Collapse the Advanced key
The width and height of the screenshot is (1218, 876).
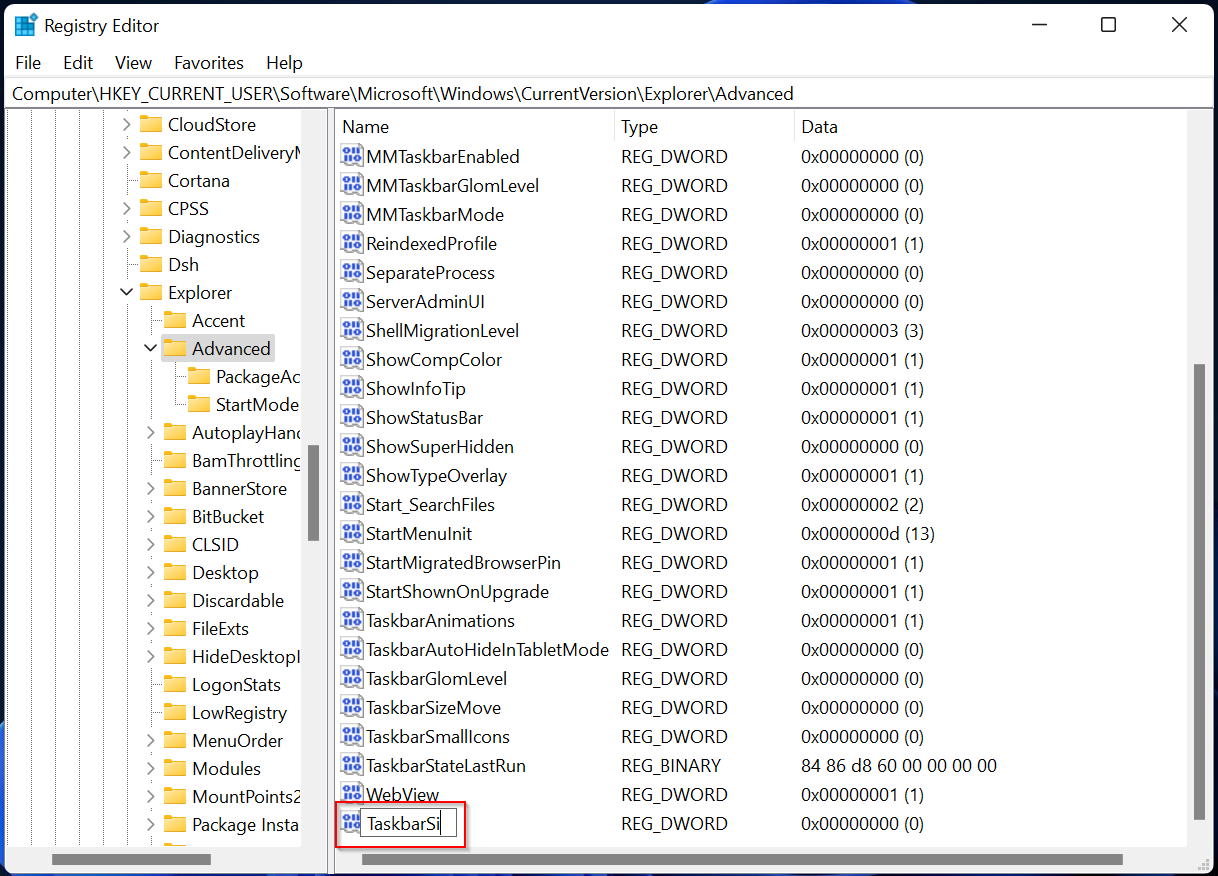coord(151,348)
